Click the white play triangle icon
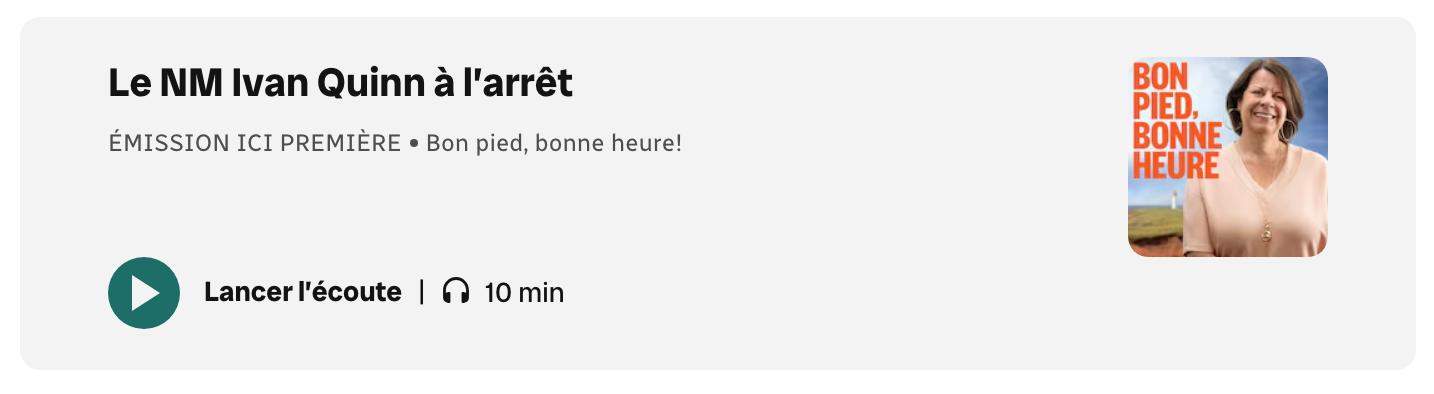The image size is (1434, 394). 146,293
